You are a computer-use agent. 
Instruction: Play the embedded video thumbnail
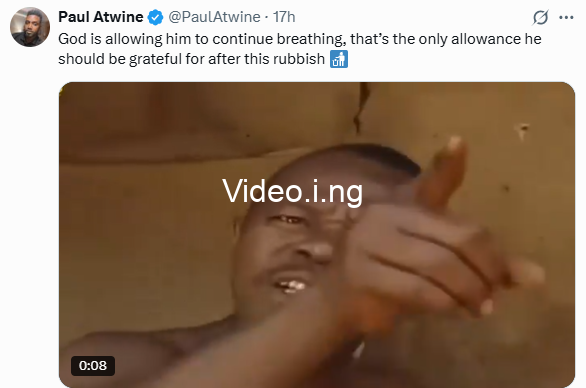point(317,235)
